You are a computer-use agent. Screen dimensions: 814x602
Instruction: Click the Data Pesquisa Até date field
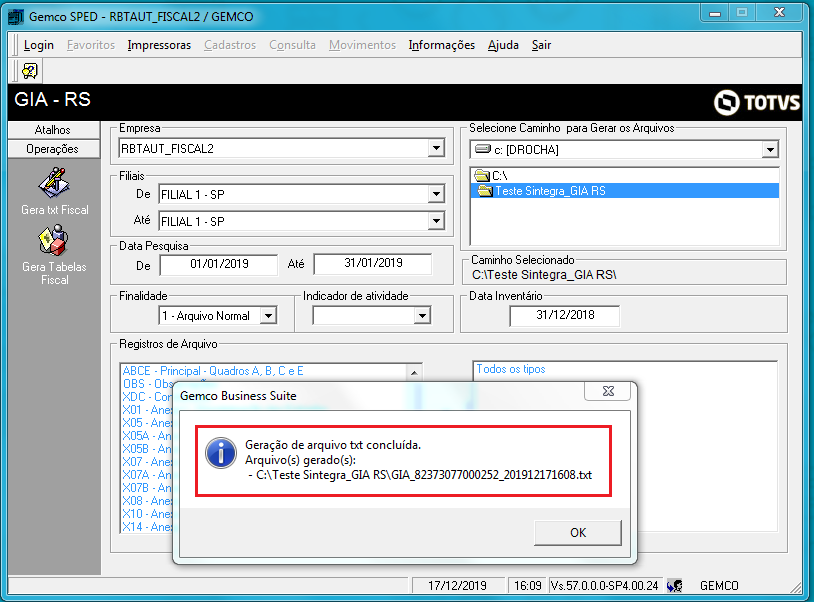point(373,264)
